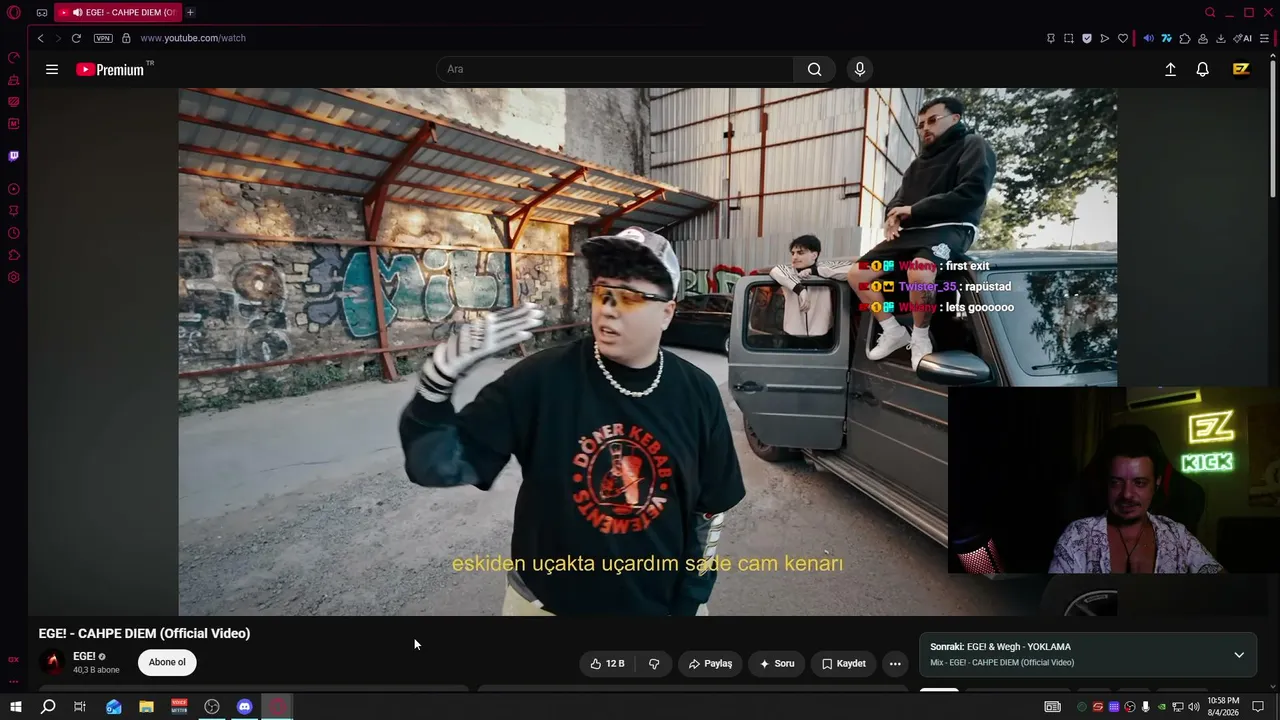The image size is (1280, 720).
Task: Toggle the browser VPN badge
Action: click(x=103, y=38)
